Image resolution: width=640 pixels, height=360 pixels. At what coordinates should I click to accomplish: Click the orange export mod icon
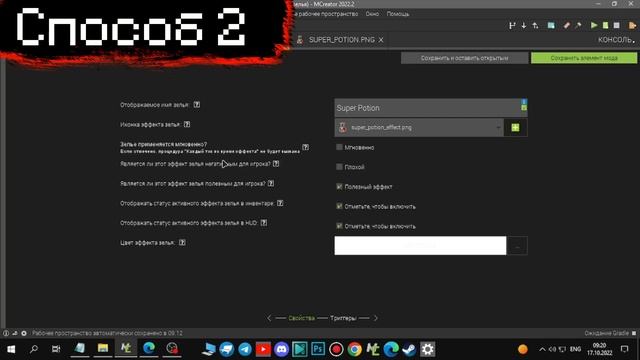(x=632, y=25)
